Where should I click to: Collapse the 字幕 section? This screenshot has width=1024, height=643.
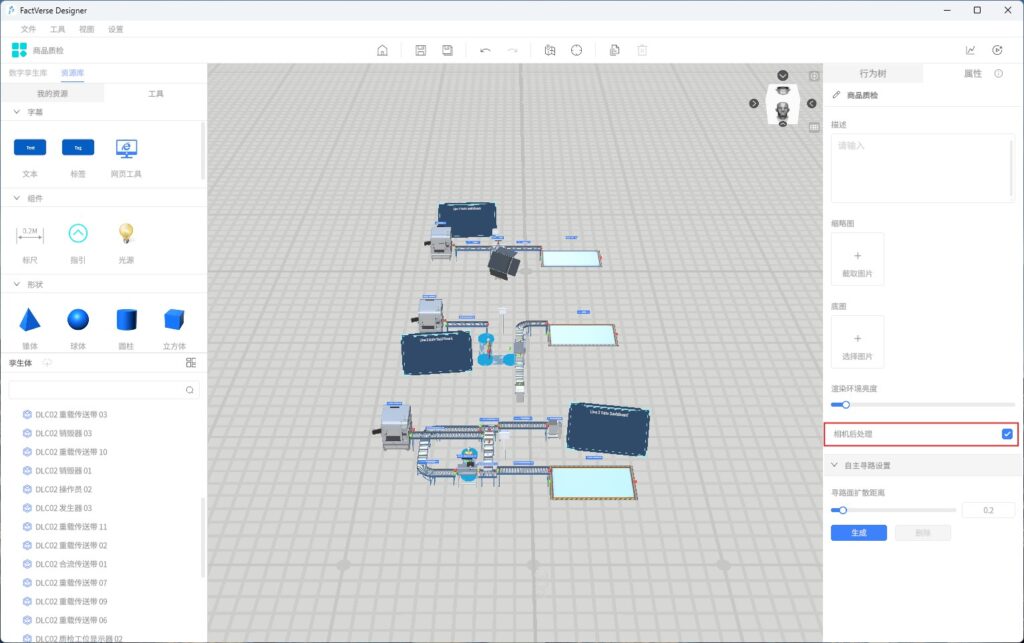[x=17, y=112]
